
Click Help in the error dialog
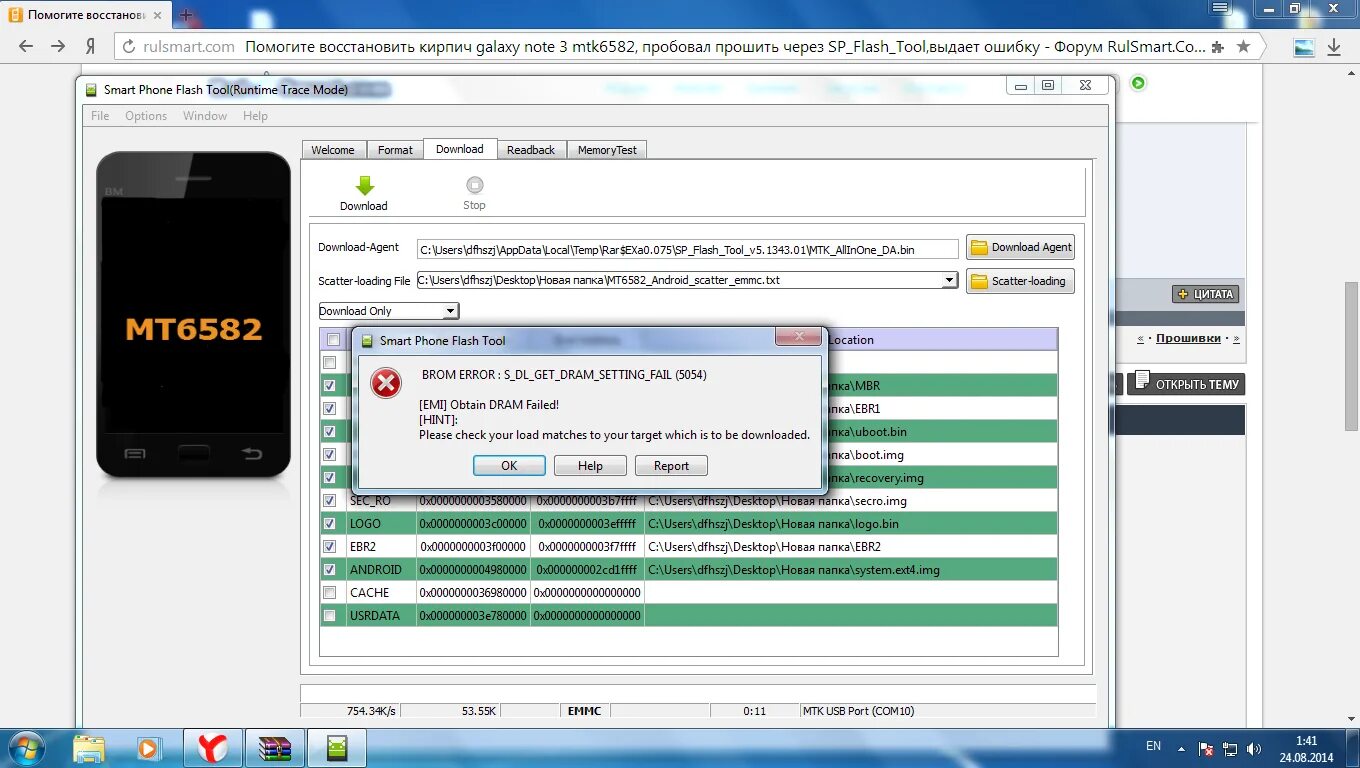point(590,466)
